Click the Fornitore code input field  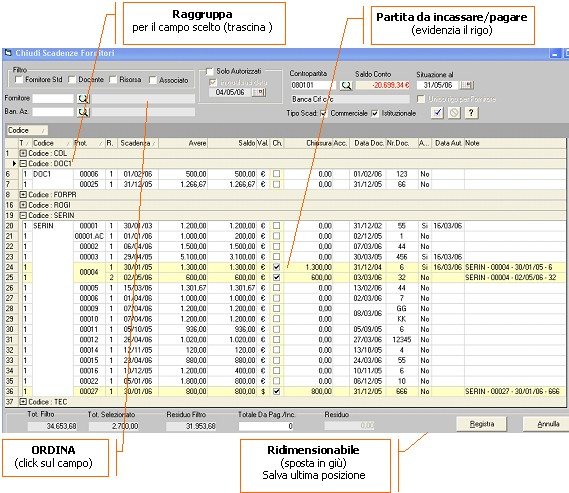point(53,98)
